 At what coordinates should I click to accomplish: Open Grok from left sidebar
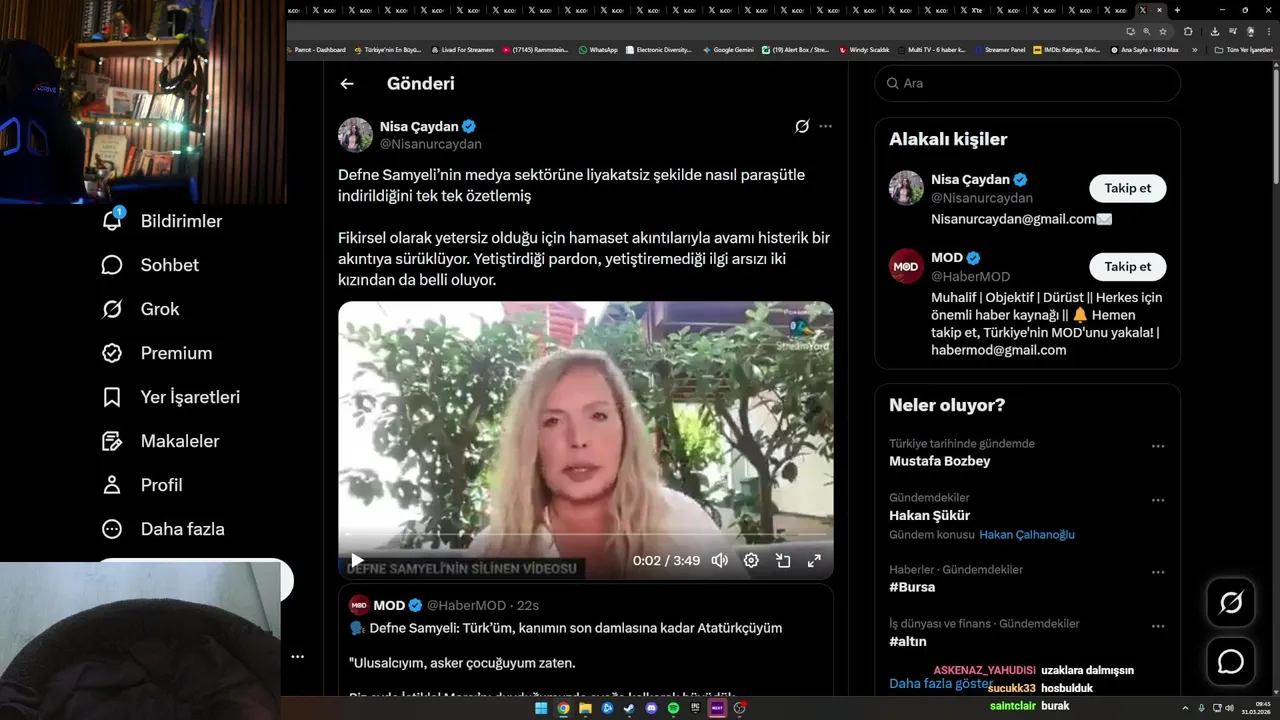(140, 309)
